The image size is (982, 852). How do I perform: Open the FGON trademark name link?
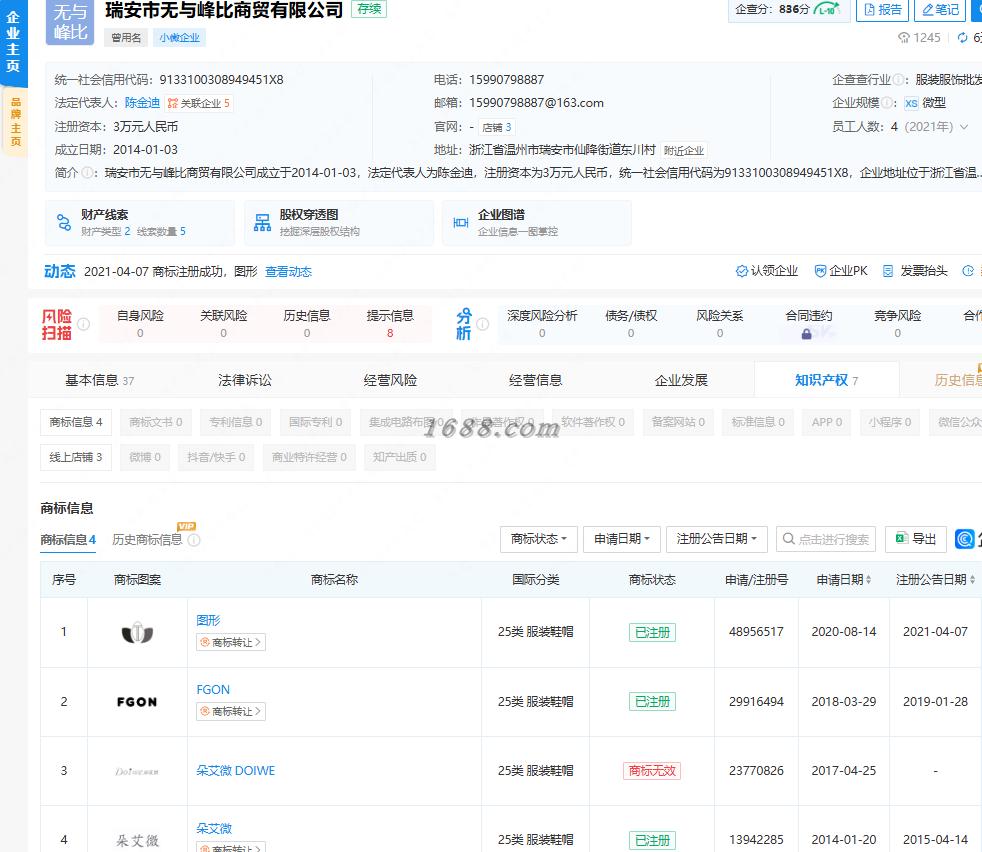pos(213,690)
